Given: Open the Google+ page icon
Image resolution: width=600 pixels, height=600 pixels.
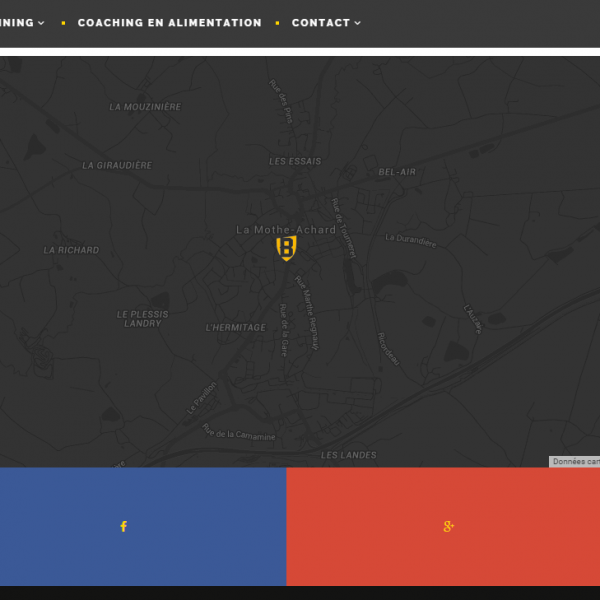Looking at the screenshot, I should 448,526.
